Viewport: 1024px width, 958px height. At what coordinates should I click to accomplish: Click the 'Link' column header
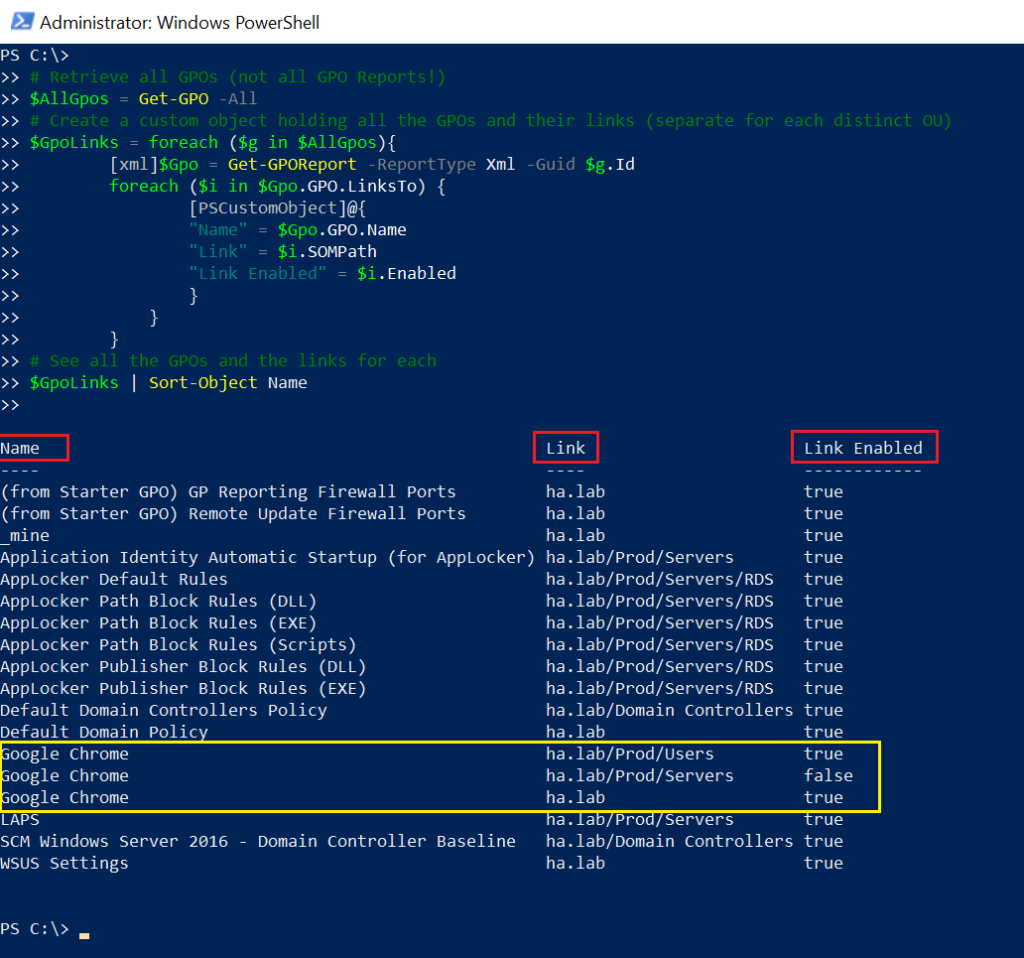coord(566,448)
